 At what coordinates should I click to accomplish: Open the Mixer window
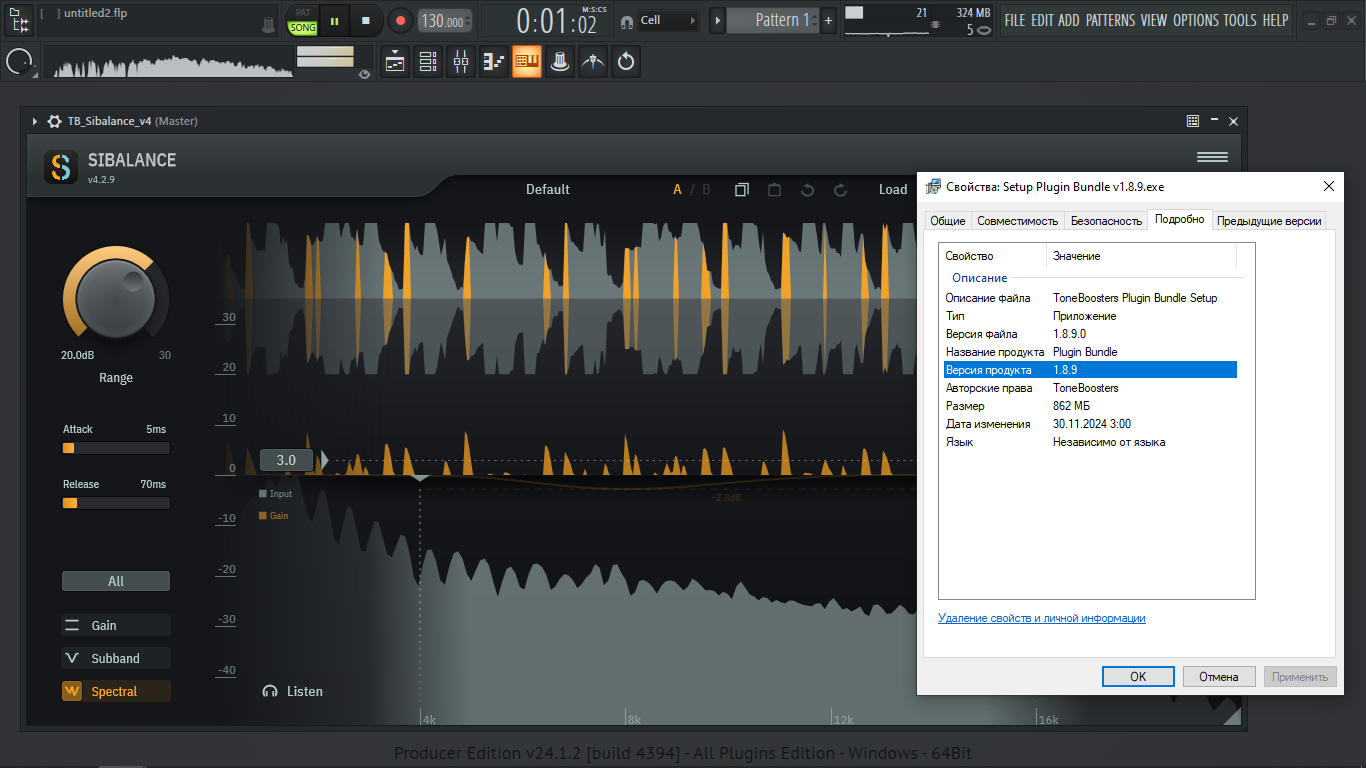[461, 62]
